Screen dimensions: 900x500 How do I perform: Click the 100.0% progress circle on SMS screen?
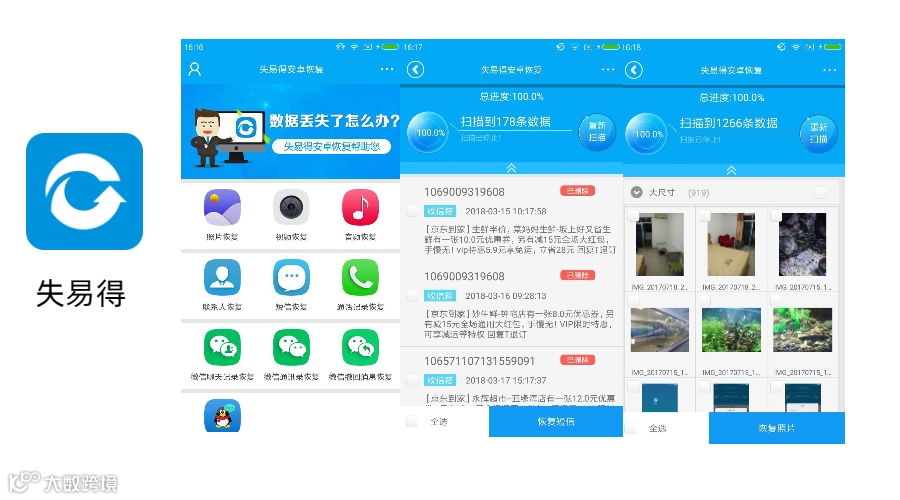pos(429,133)
